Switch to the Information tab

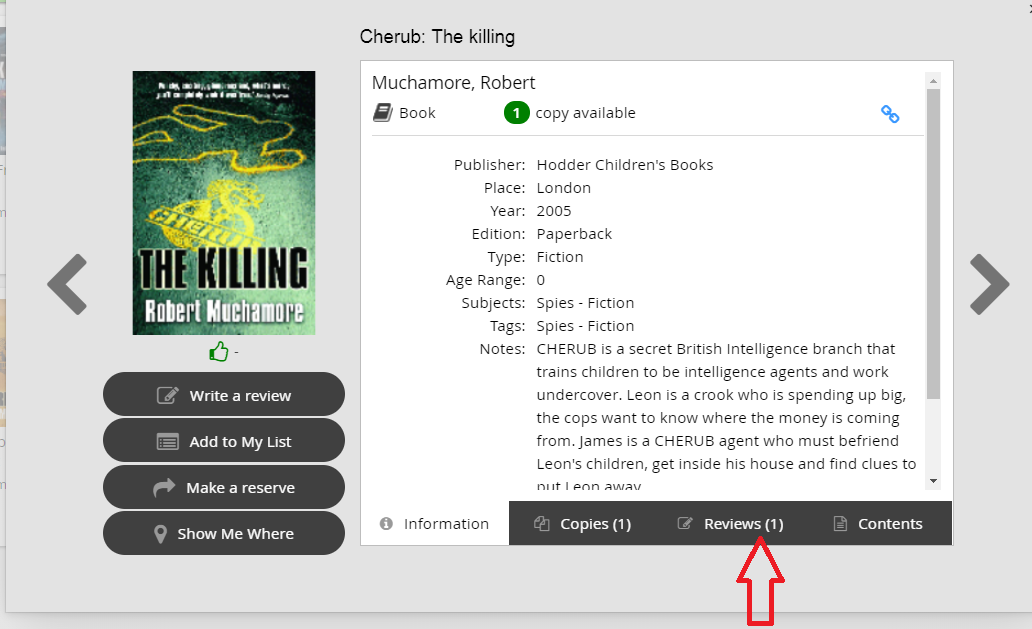tap(435, 523)
